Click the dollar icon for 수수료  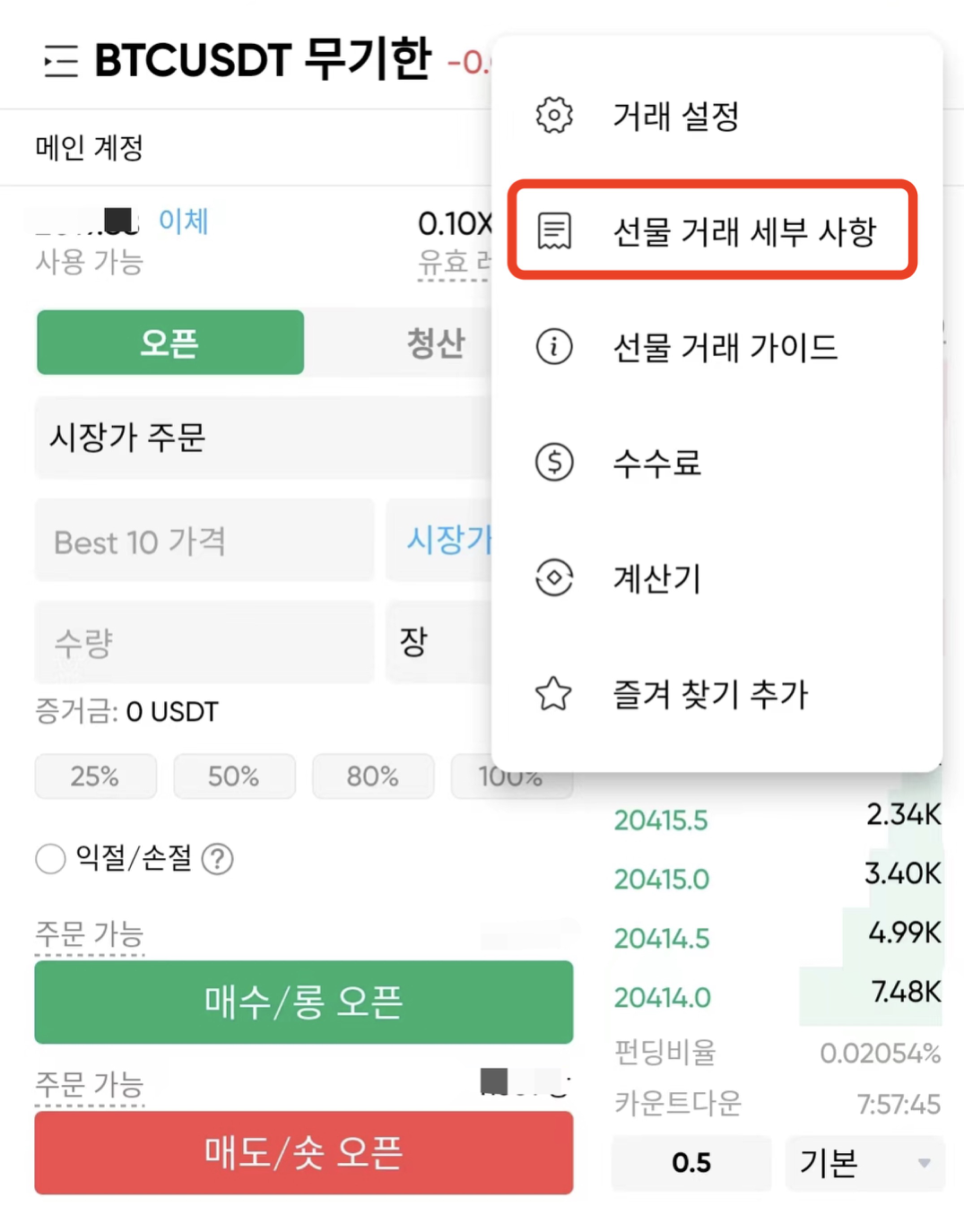coord(554,463)
